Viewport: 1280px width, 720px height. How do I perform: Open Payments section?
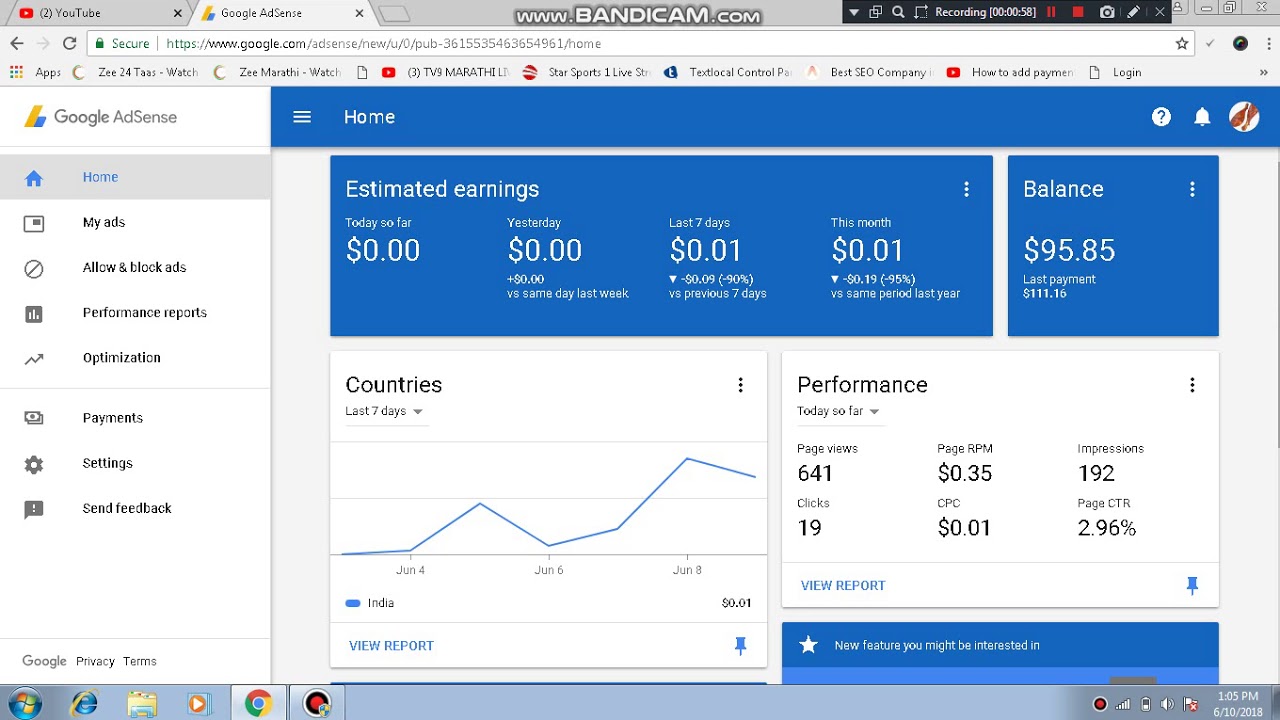[135, 417]
